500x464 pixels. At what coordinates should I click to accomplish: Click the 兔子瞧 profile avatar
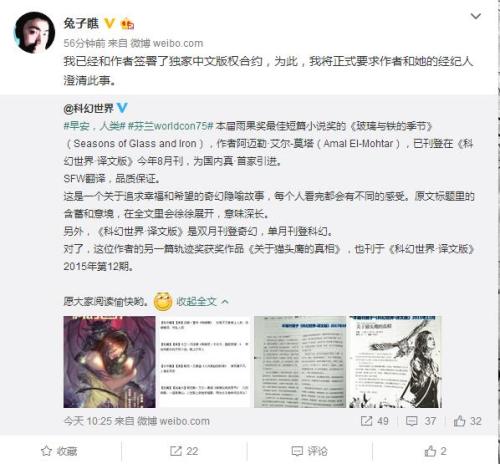[x=35, y=32]
